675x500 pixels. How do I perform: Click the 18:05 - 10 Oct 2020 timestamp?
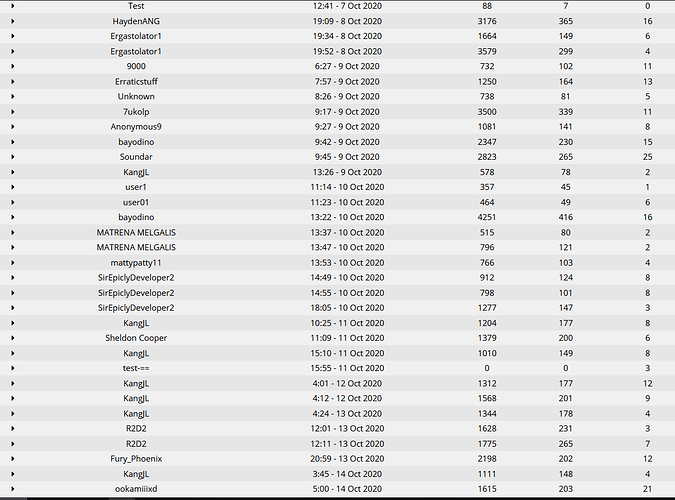point(347,307)
